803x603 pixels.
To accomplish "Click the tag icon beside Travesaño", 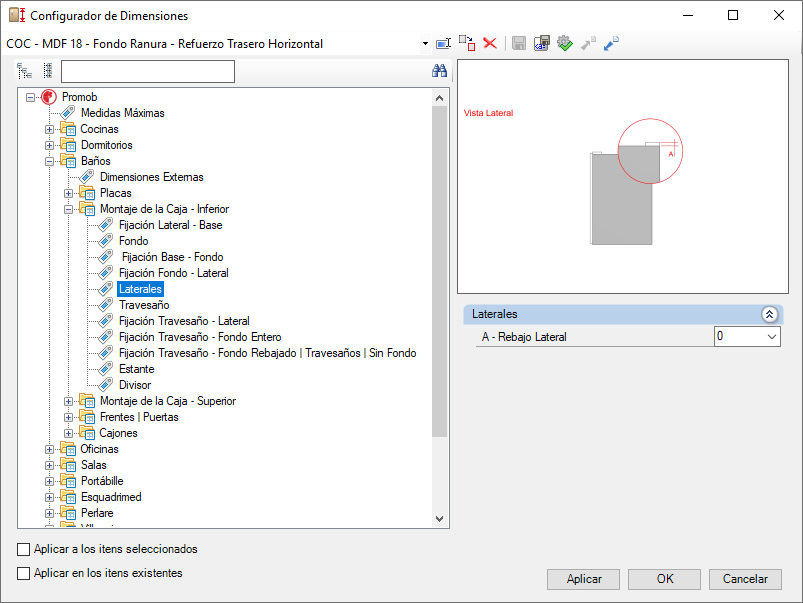I will pos(105,305).
